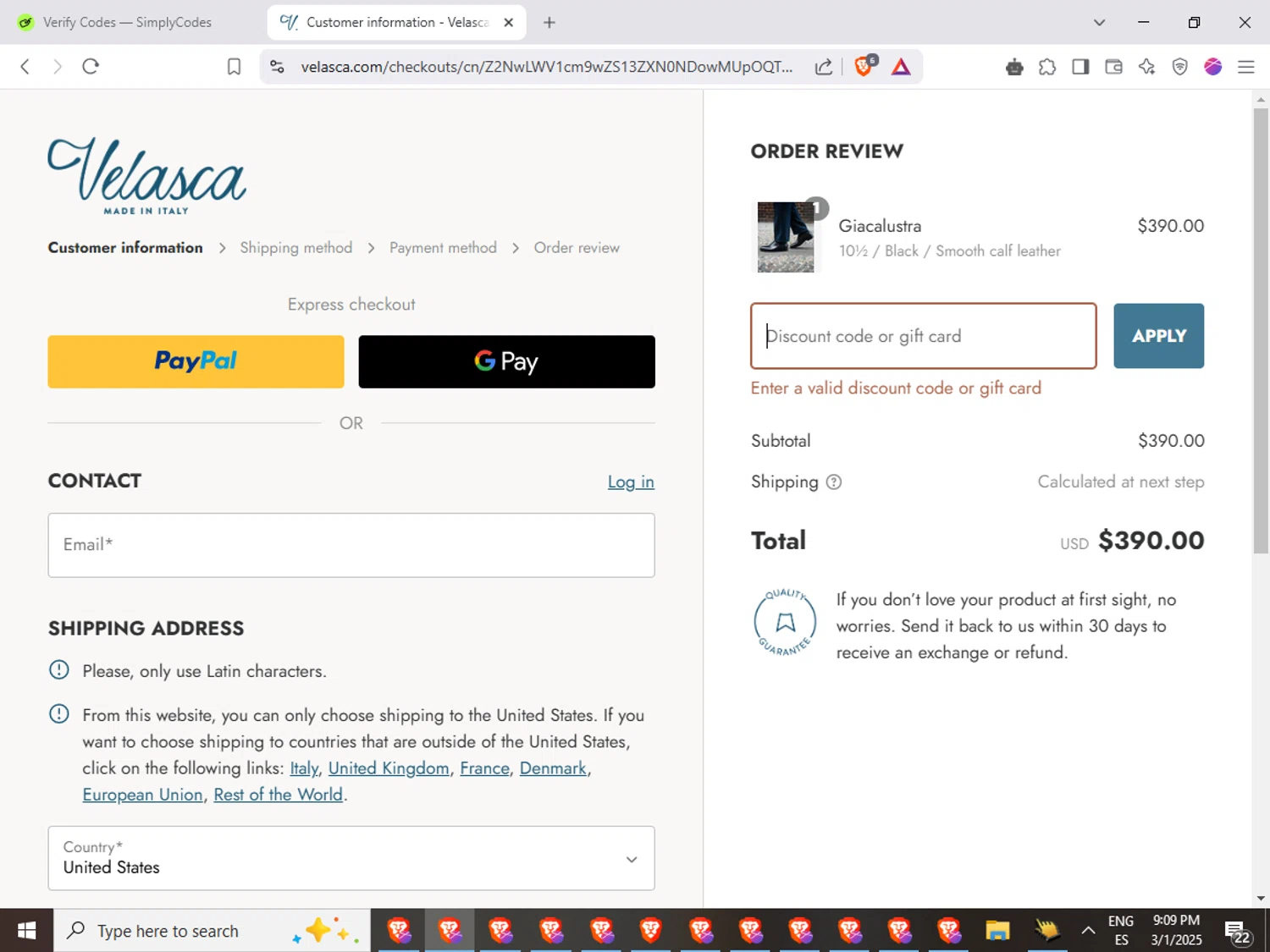Open the Brave Shields lion icon
The width and height of the screenshot is (1270, 952).
(864, 66)
